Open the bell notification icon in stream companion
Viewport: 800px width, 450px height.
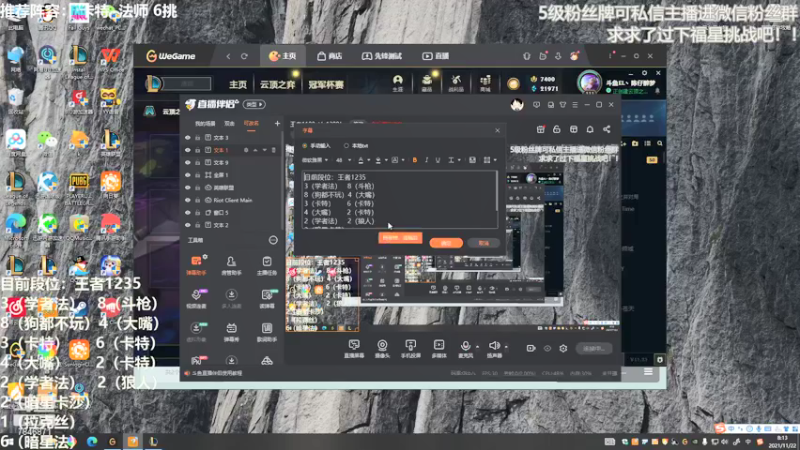coord(590,129)
